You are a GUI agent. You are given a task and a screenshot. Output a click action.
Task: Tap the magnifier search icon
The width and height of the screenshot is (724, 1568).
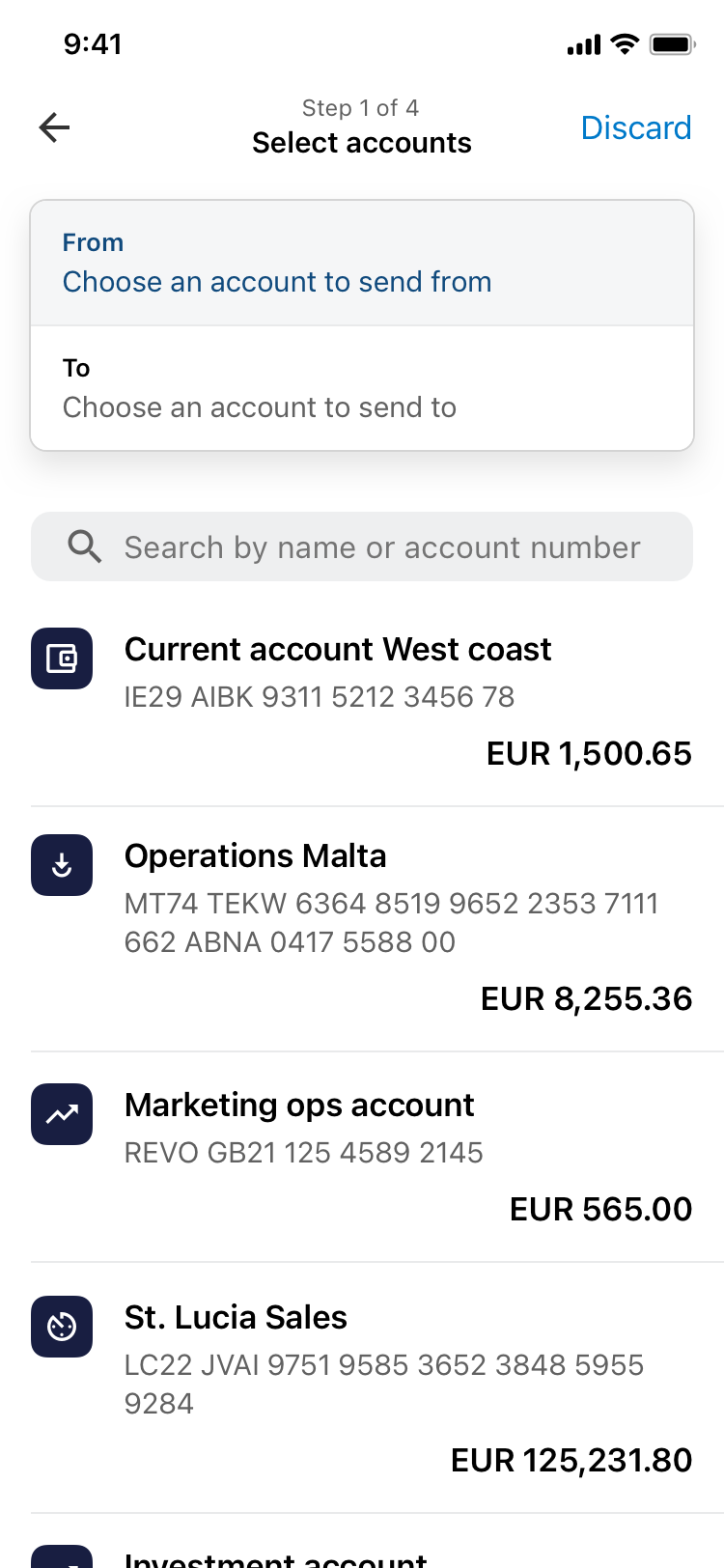pos(85,546)
